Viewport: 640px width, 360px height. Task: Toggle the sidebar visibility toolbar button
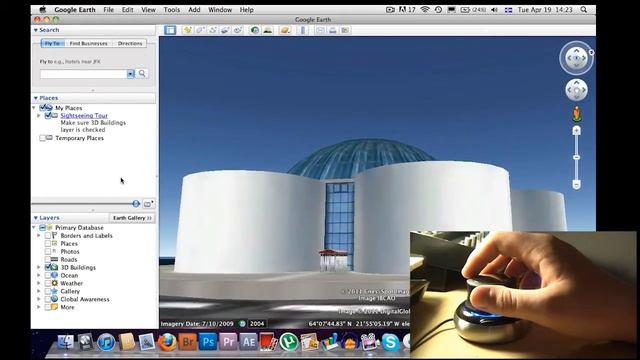click(170, 30)
